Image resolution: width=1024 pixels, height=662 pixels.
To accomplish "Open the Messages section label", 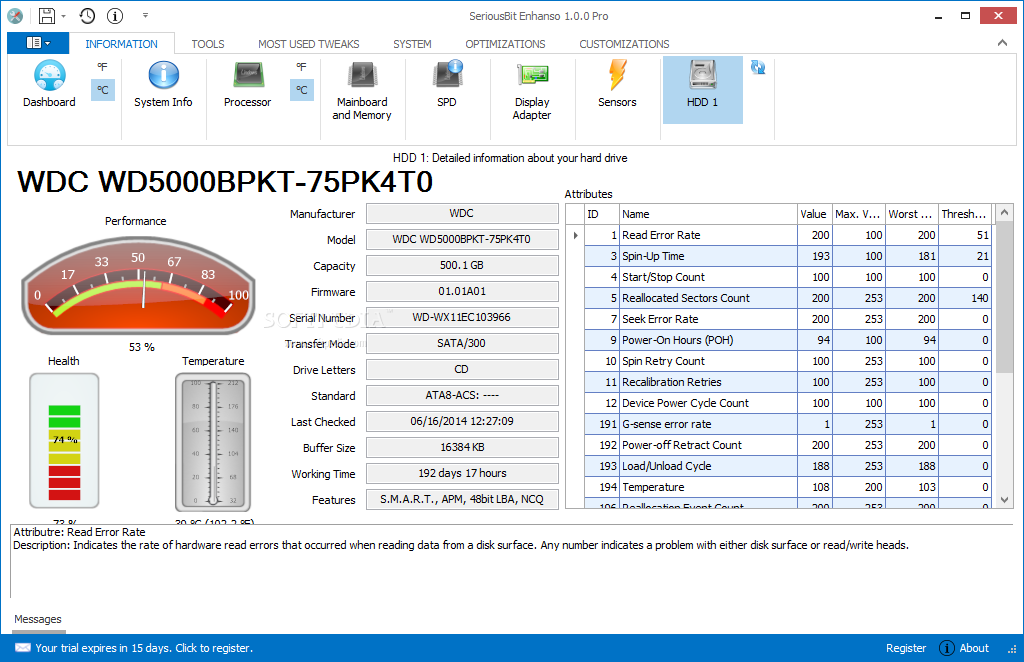I will click(x=38, y=619).
